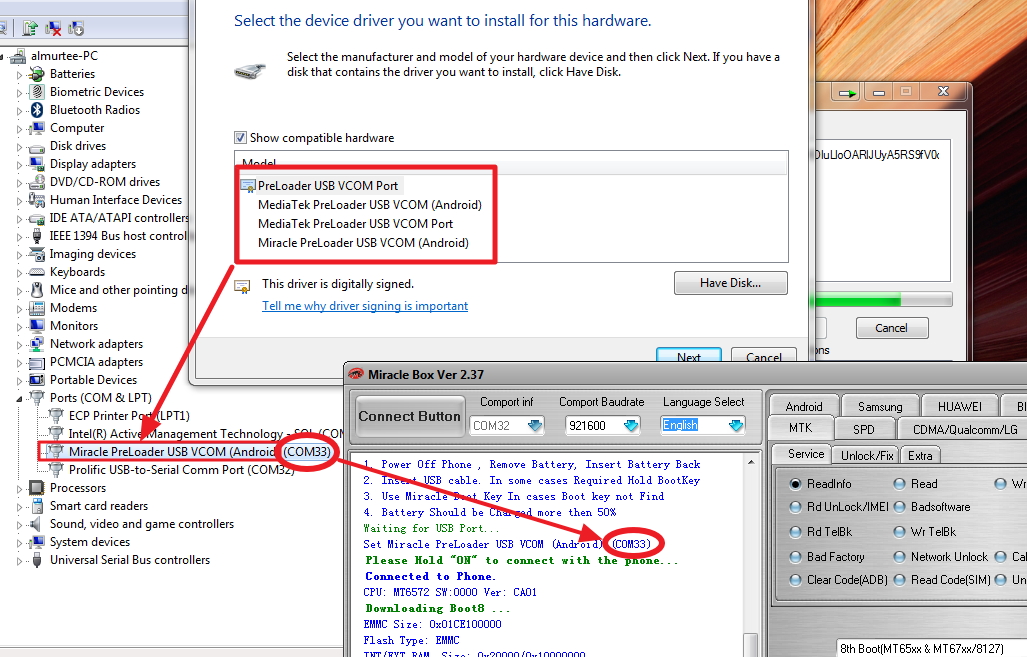1027x657 pixels.
Task: Select the ReadInfo radio button
Action: (795, 484)
